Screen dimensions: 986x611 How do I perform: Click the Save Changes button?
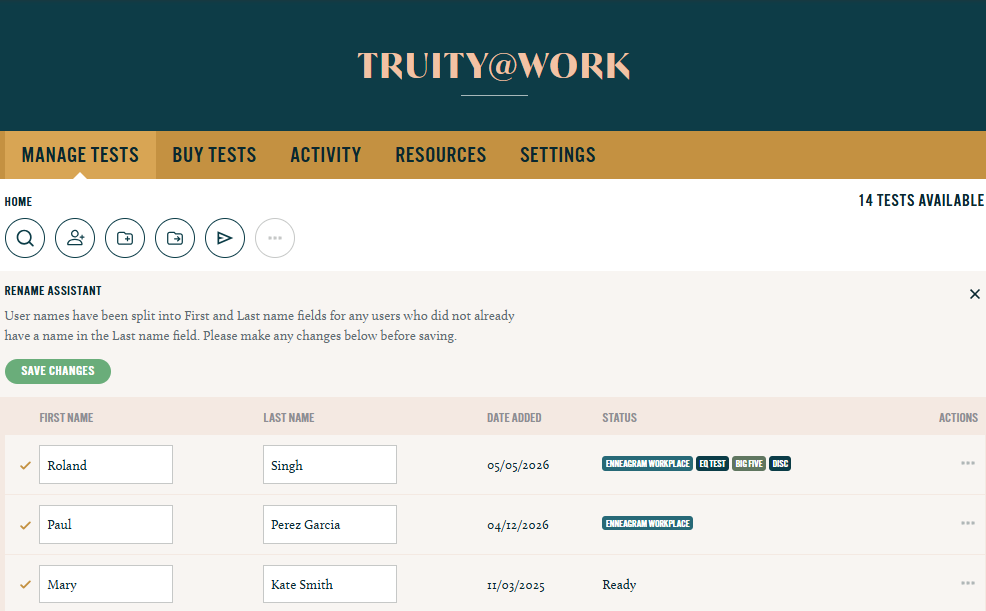(x=58, y=371)
